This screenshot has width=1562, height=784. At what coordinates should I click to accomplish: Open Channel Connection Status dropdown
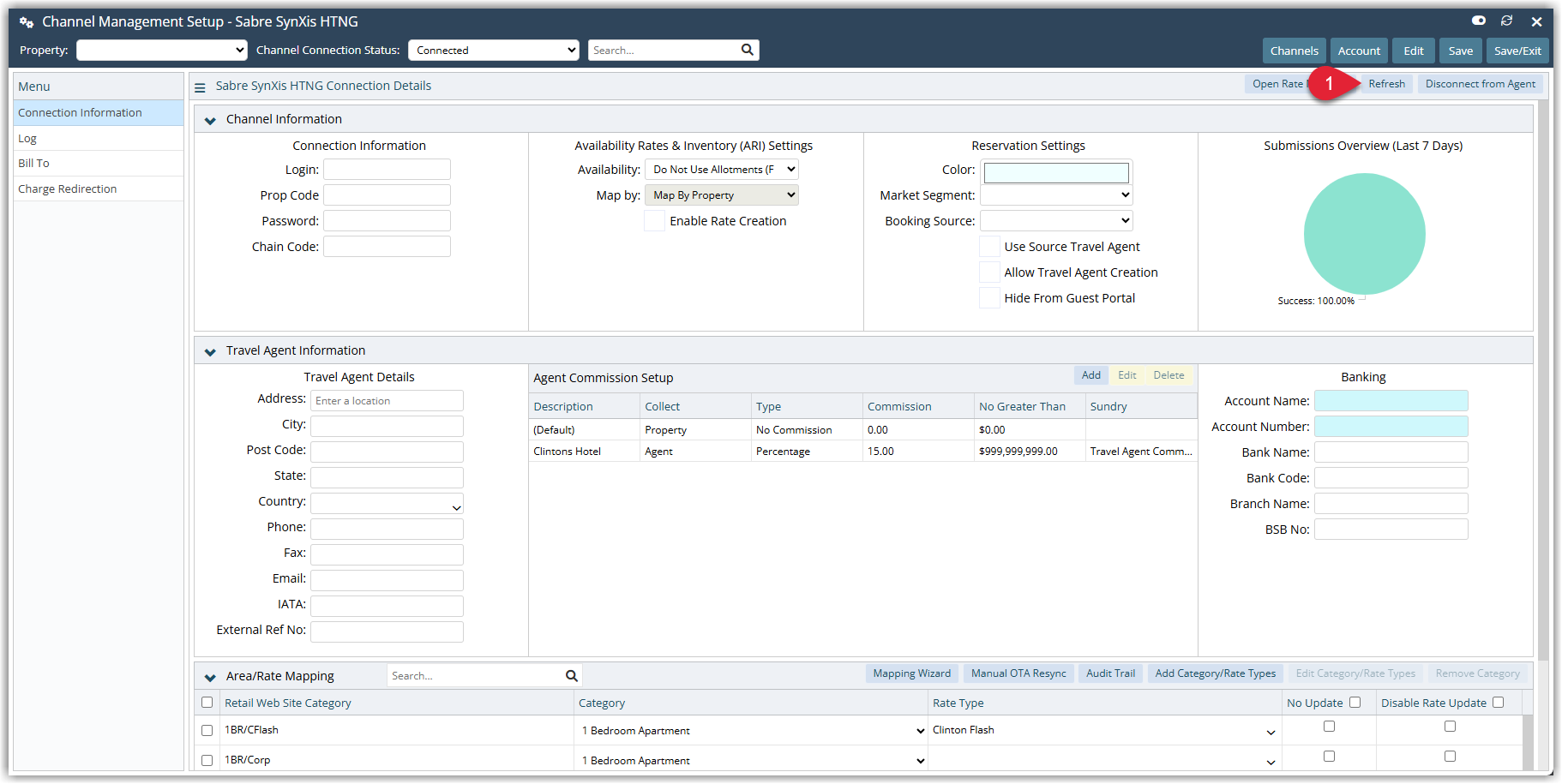pos(494,50)
